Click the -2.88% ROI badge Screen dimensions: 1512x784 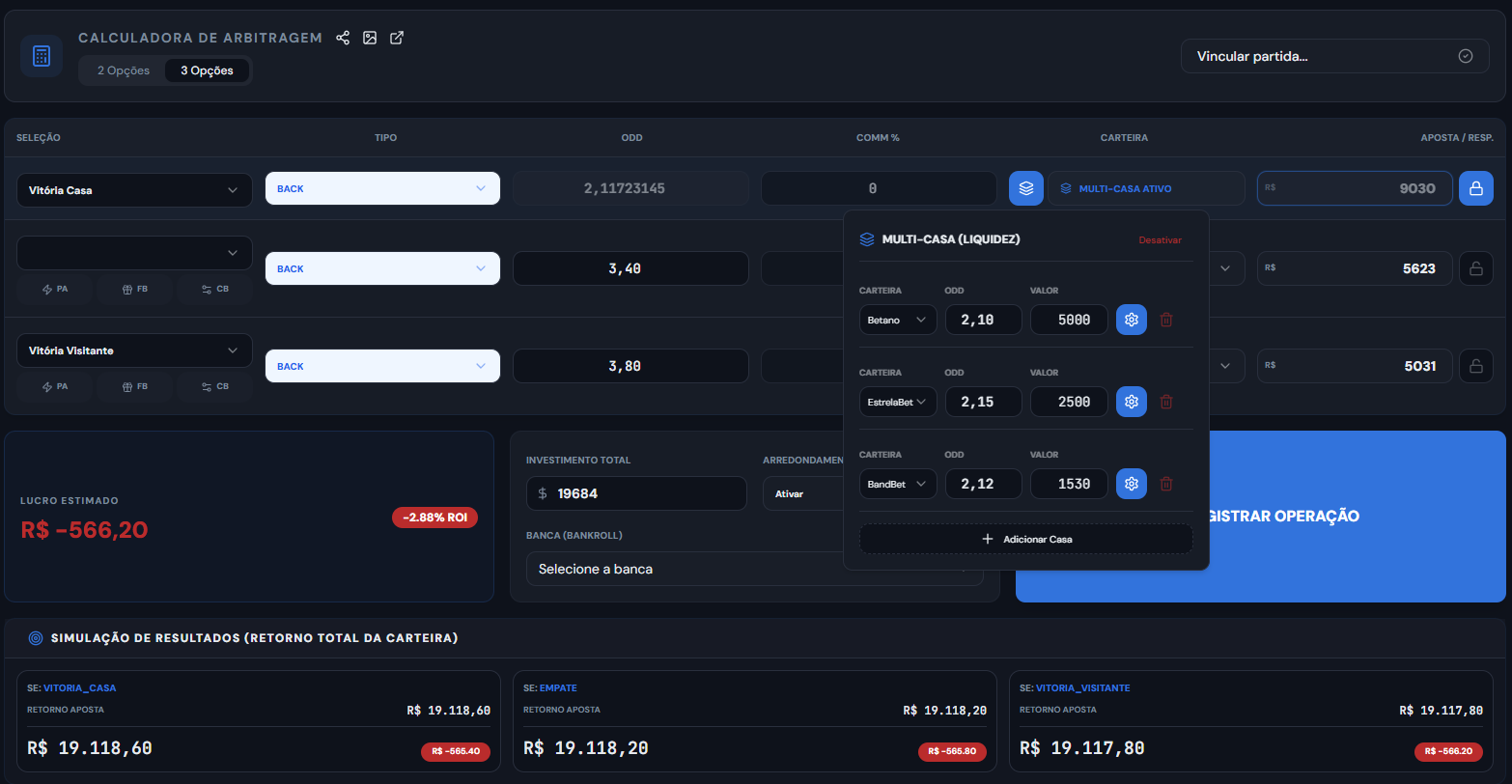coord(434,518)
